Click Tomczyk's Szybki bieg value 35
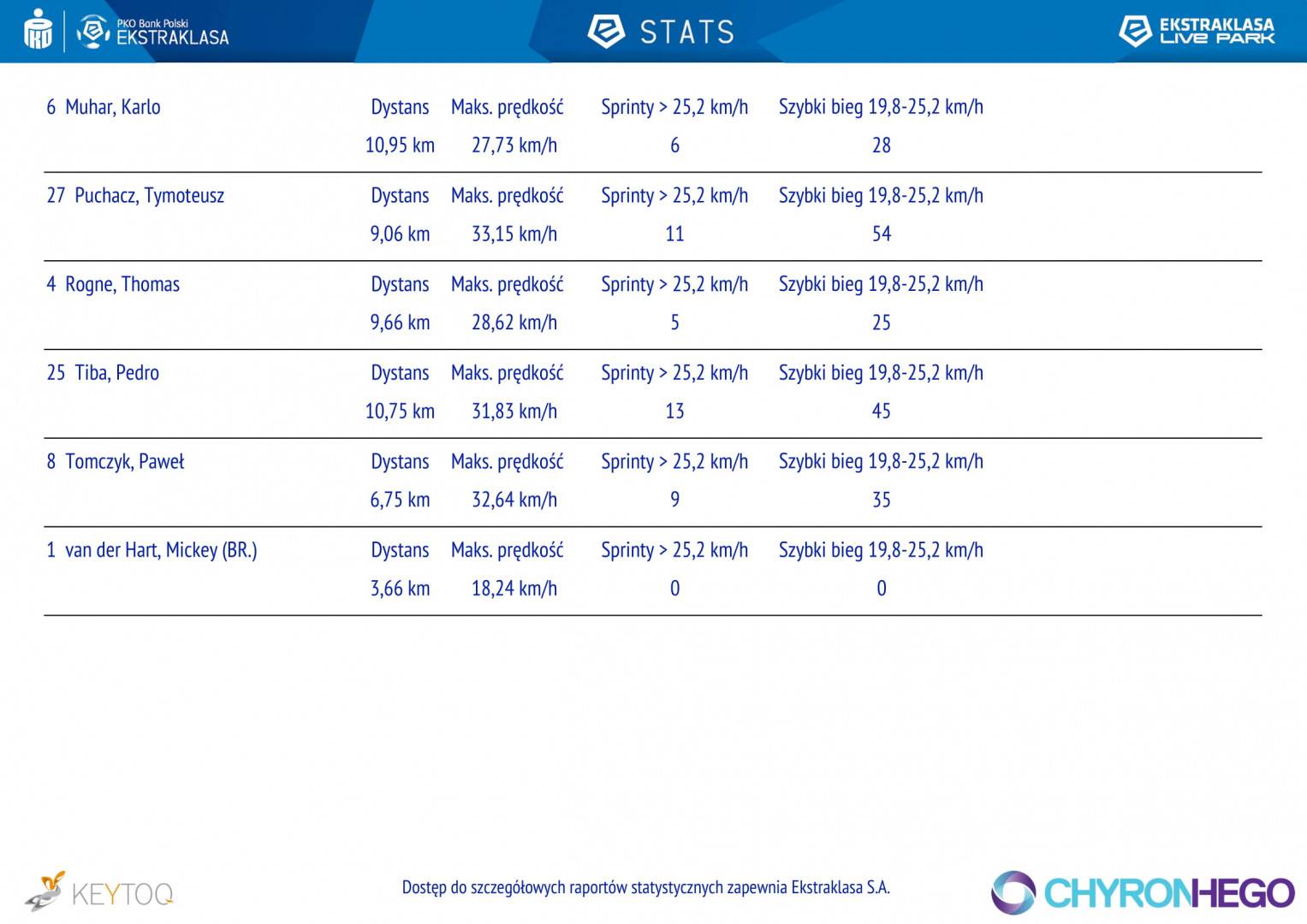This screenshot has height=924, width=1307. [882, 500]
